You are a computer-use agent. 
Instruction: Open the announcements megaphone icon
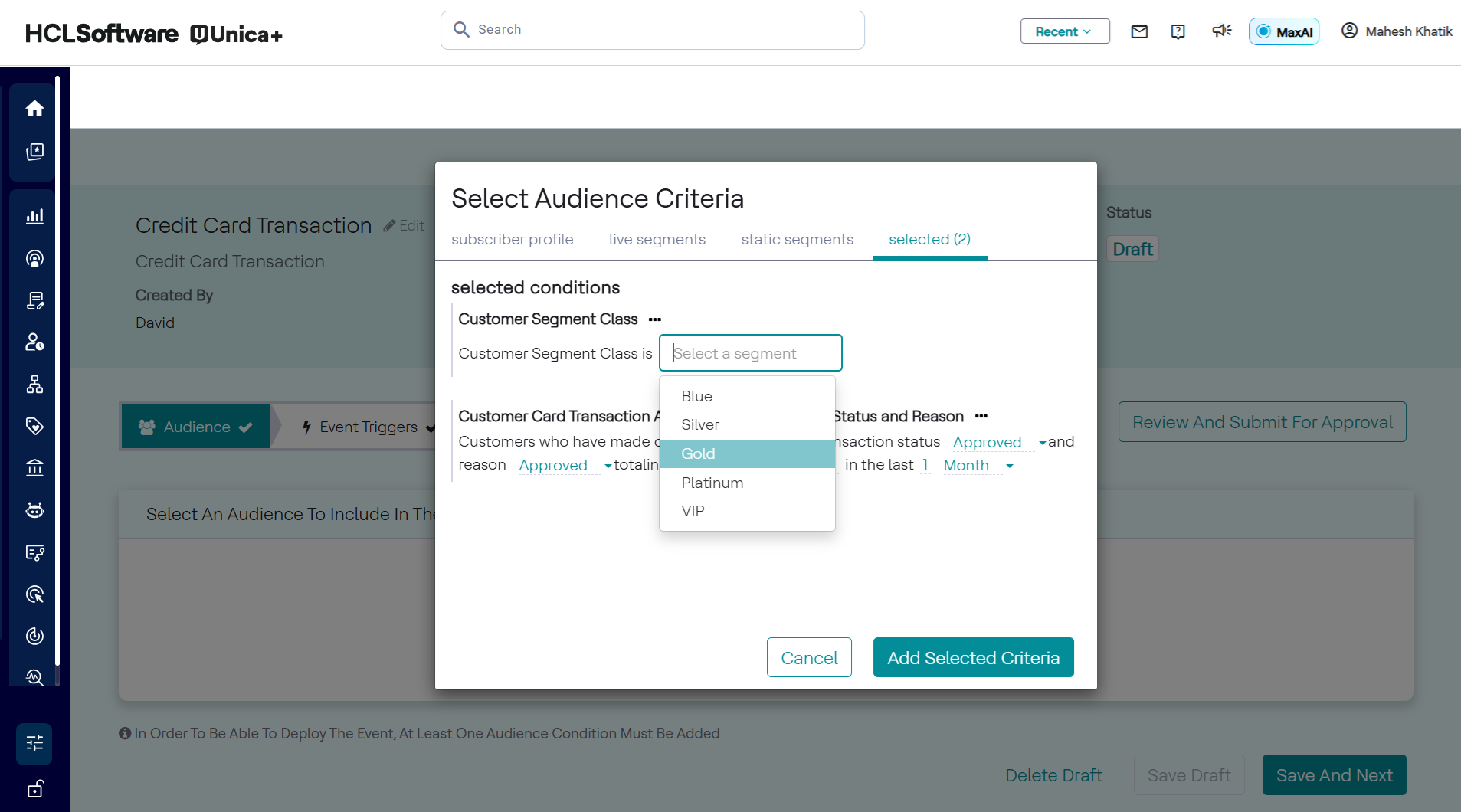[x=1221, y=31]
